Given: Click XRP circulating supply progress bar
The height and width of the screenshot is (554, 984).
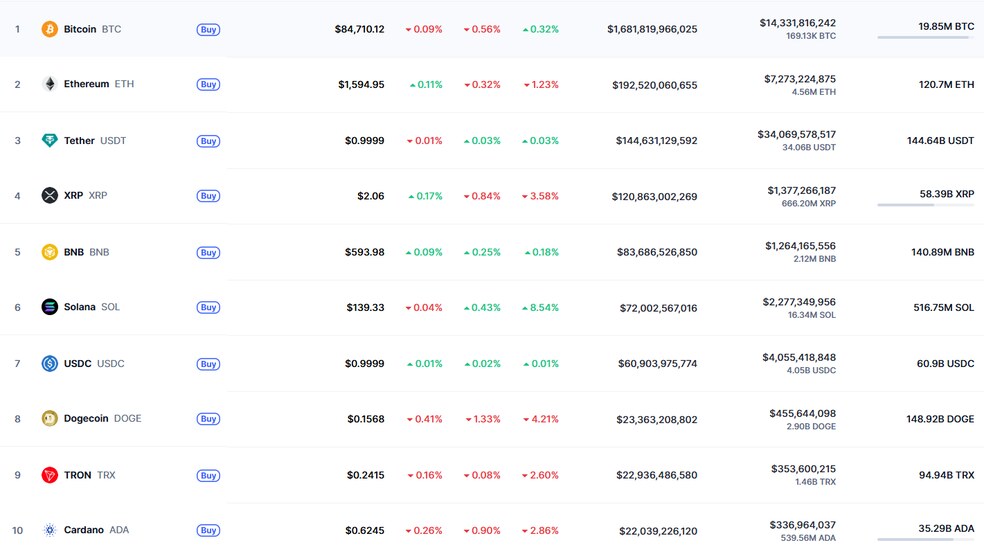Looking at the screenshot, I should tap(926, 205).
